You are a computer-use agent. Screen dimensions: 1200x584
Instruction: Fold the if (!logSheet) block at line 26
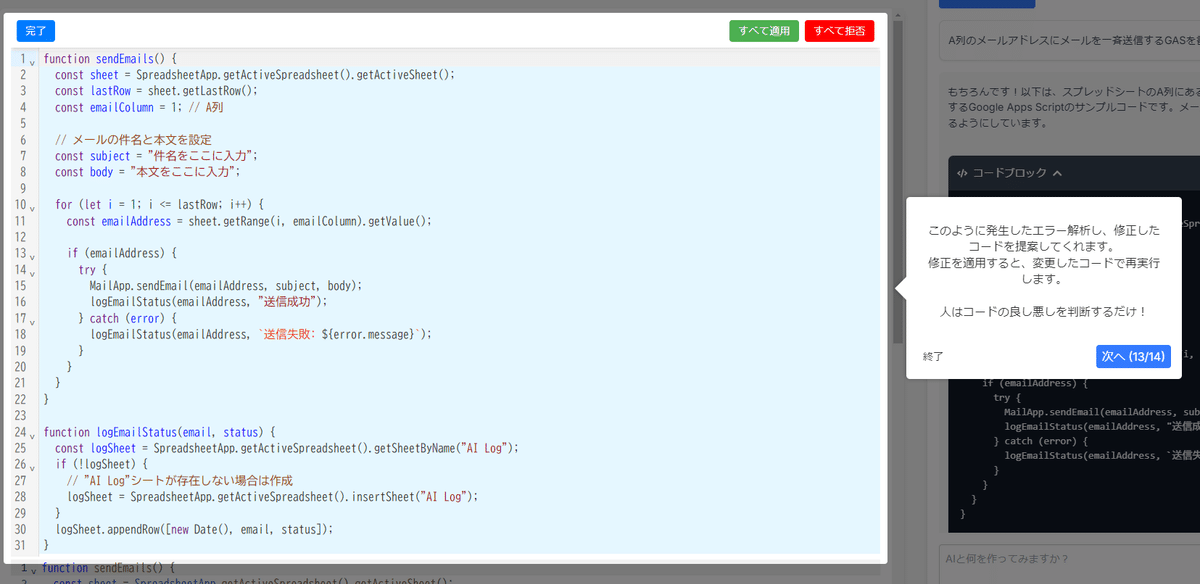coord(33,466)
